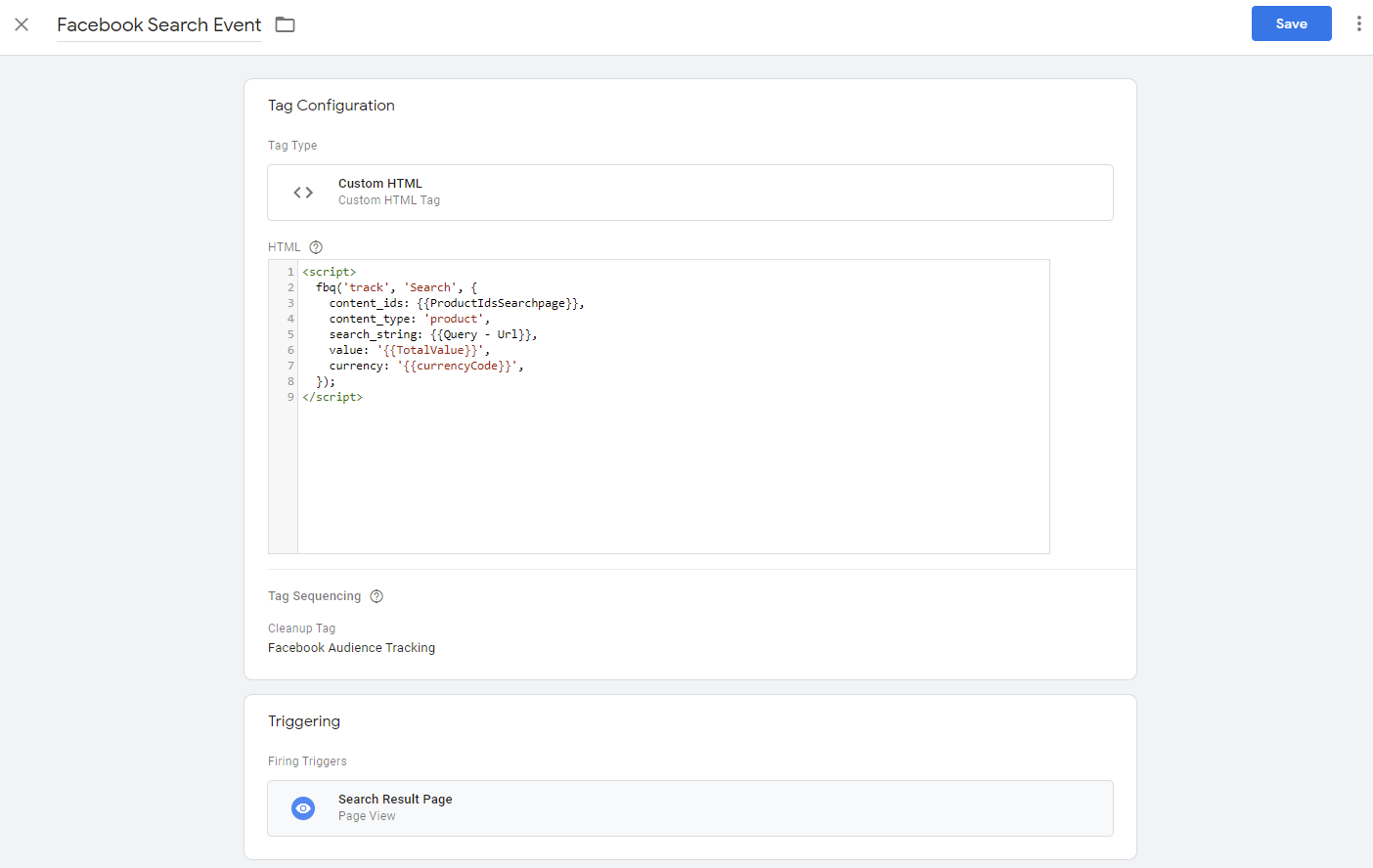This screenshot has height=868, width=1373.
Task: Click the value TotalValue code line
Action: click(409, 350)
